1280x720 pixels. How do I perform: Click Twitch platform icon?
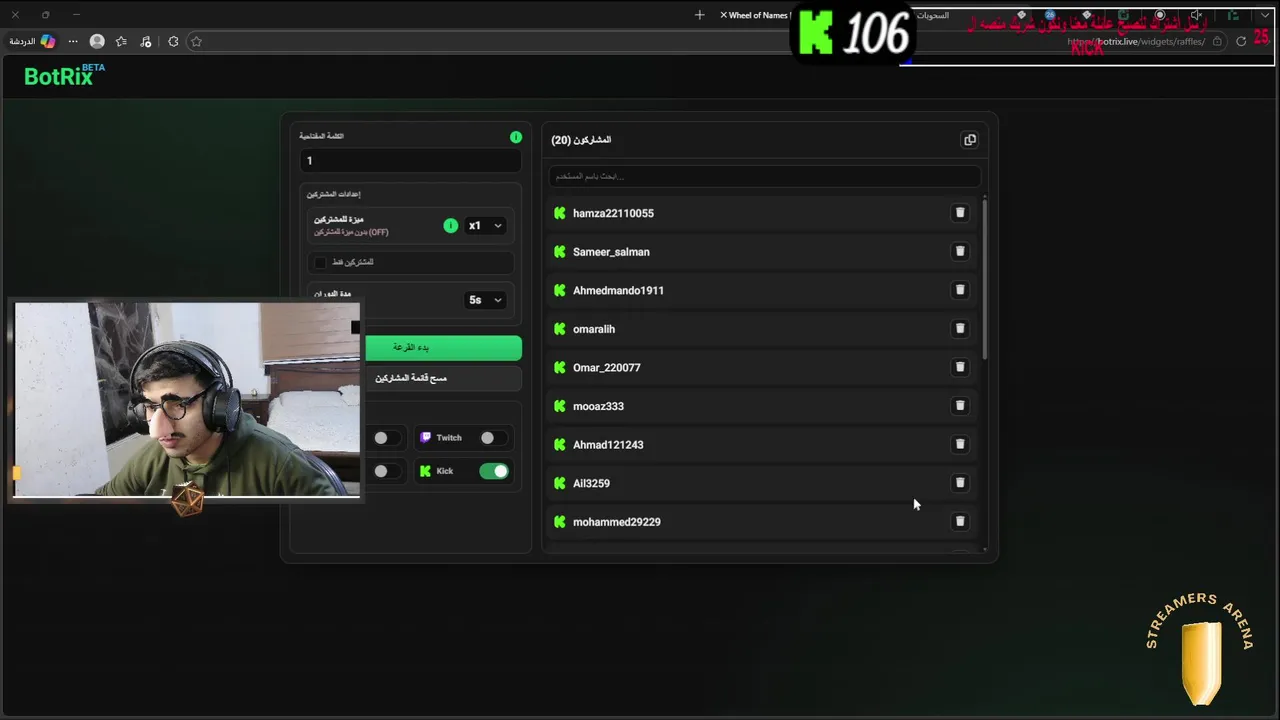coord(426,438)
